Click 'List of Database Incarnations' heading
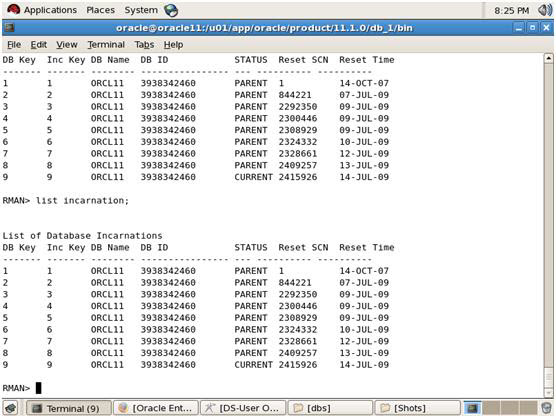The image size is (556, 418). (x=82, y=235)
